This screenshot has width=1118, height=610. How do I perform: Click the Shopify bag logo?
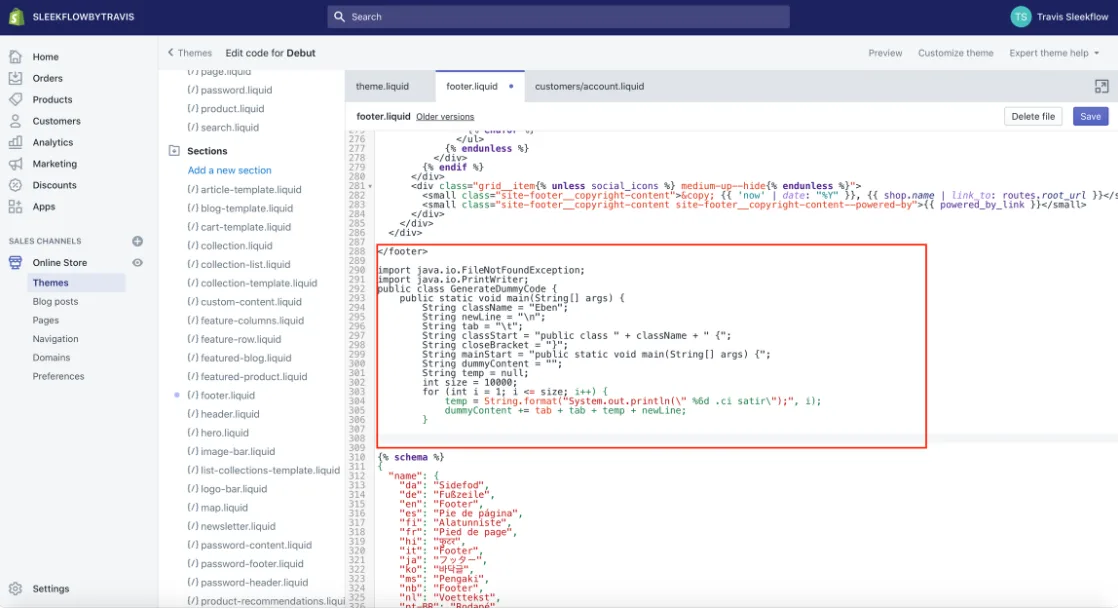pyautogui.click(x=16, y=16)
